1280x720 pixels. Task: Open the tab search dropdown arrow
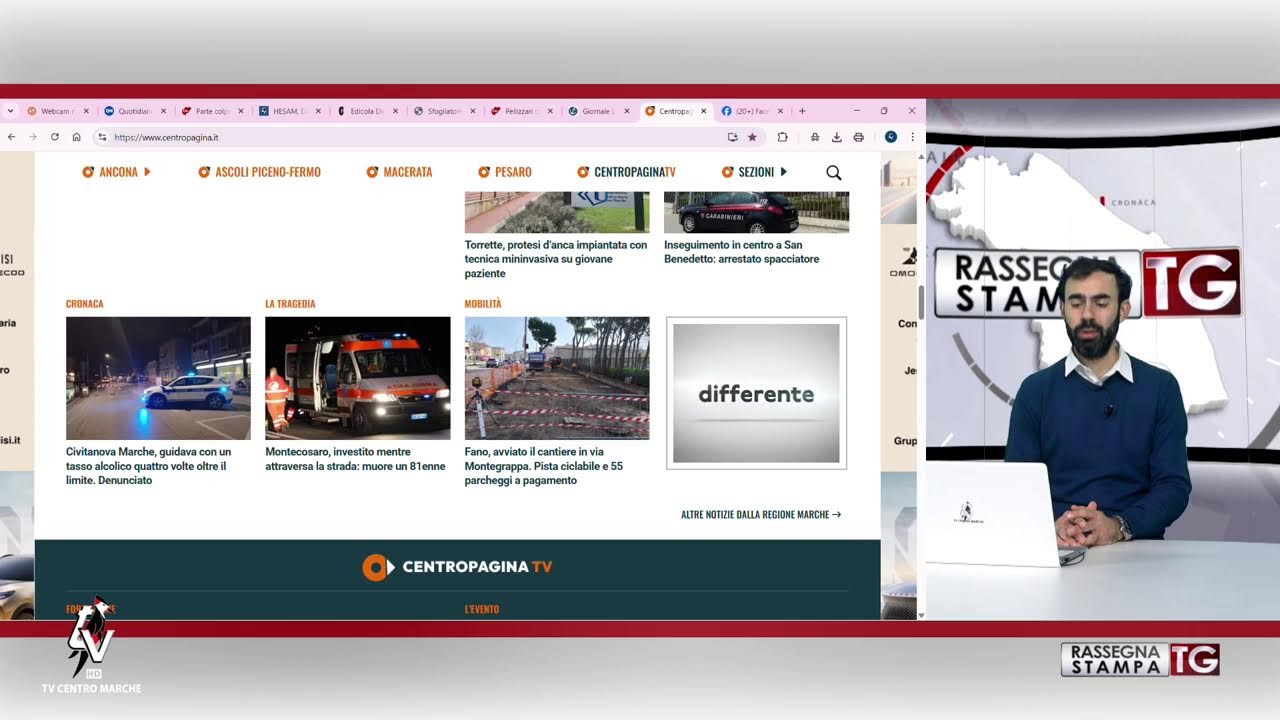[10, 111]
